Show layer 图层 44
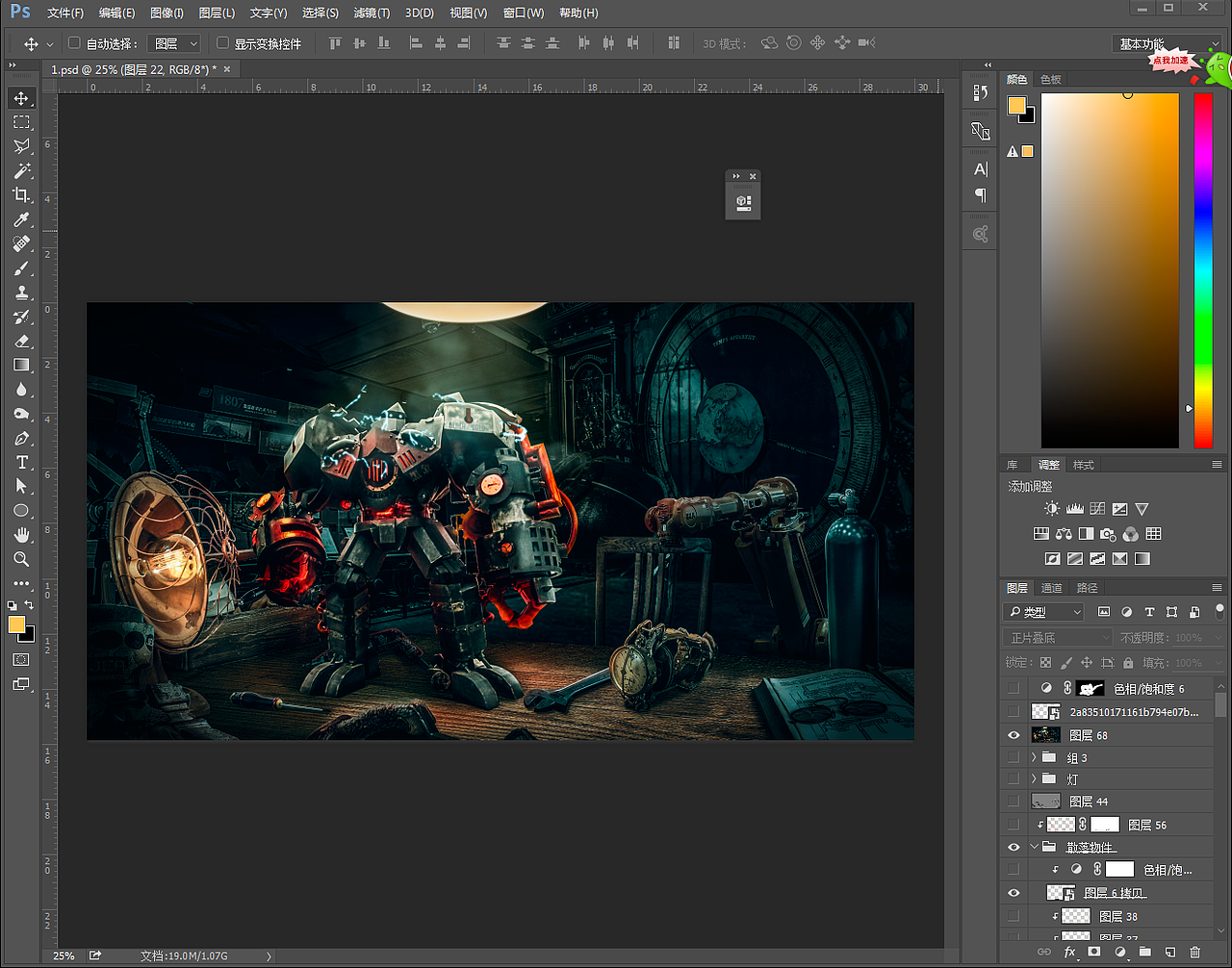Viewport: 1232px width, 968px height. point(1014,802)
